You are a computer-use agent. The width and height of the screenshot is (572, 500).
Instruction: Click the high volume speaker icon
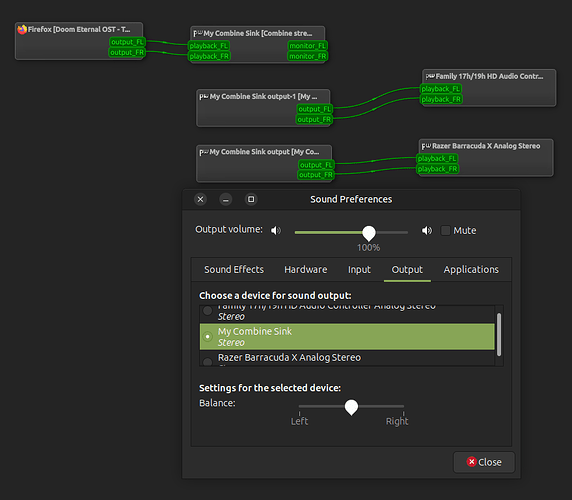(427, 230)
